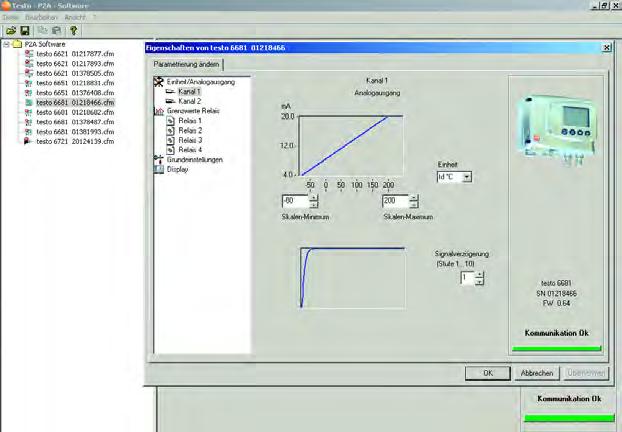Collapse the P2A Software tree node
Screen dimensions: 622x432
[6, 44]
